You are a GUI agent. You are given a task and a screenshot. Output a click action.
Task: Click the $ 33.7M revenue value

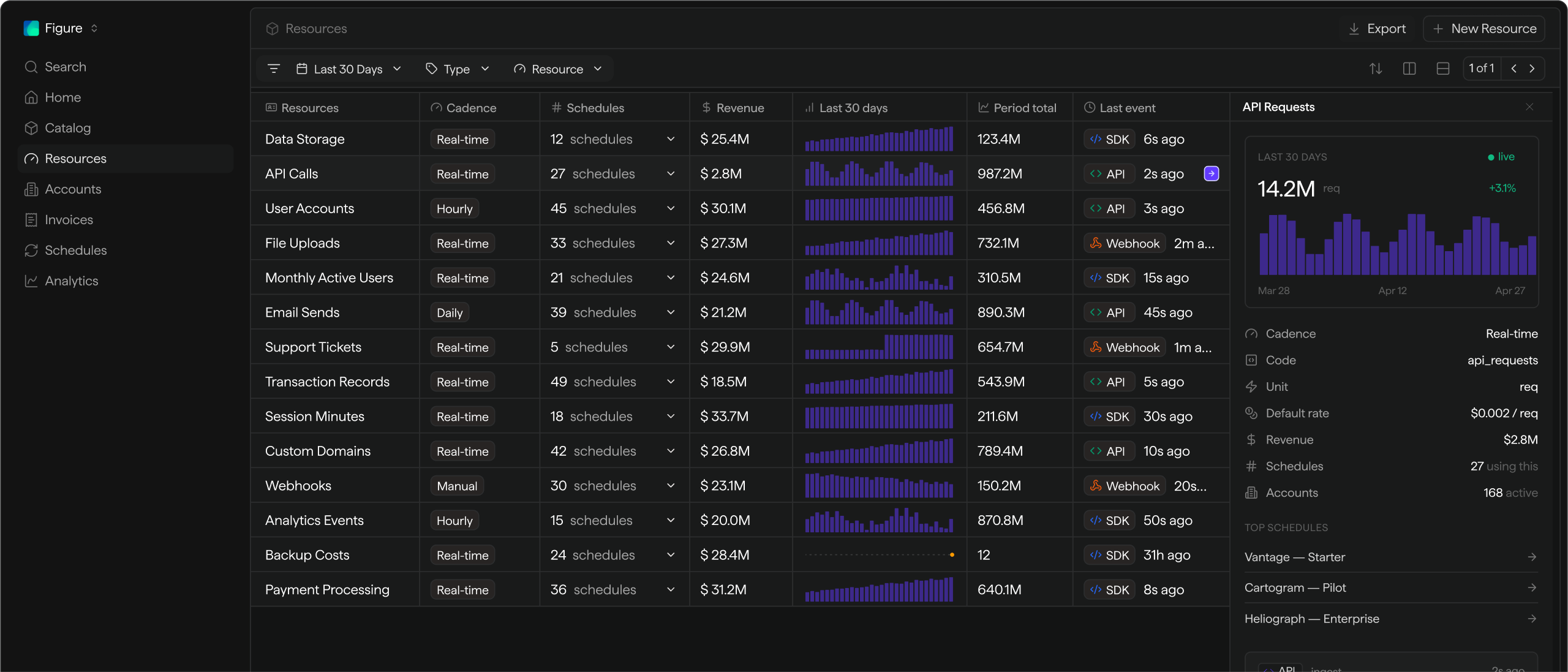click(725, 417)
